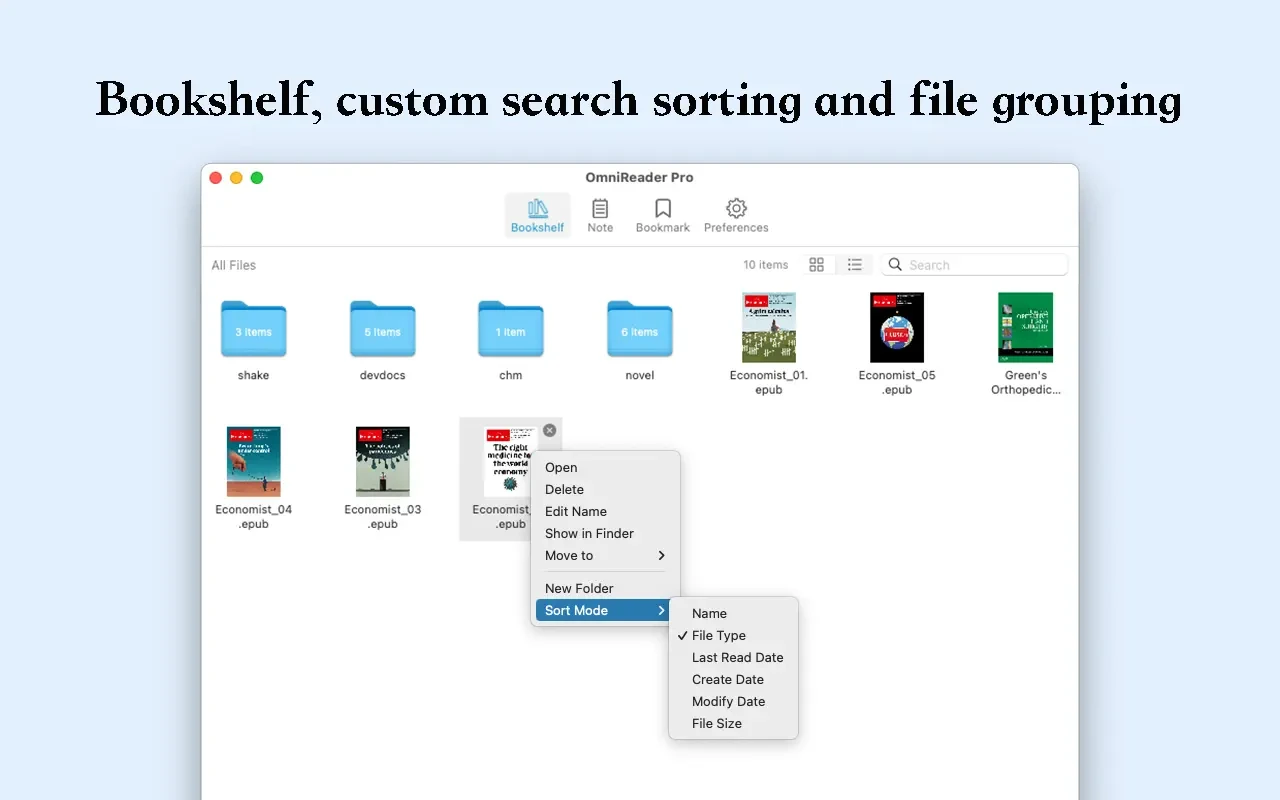Open the Bookshelf panel
1280x800 pixels.
coord(537,213)
